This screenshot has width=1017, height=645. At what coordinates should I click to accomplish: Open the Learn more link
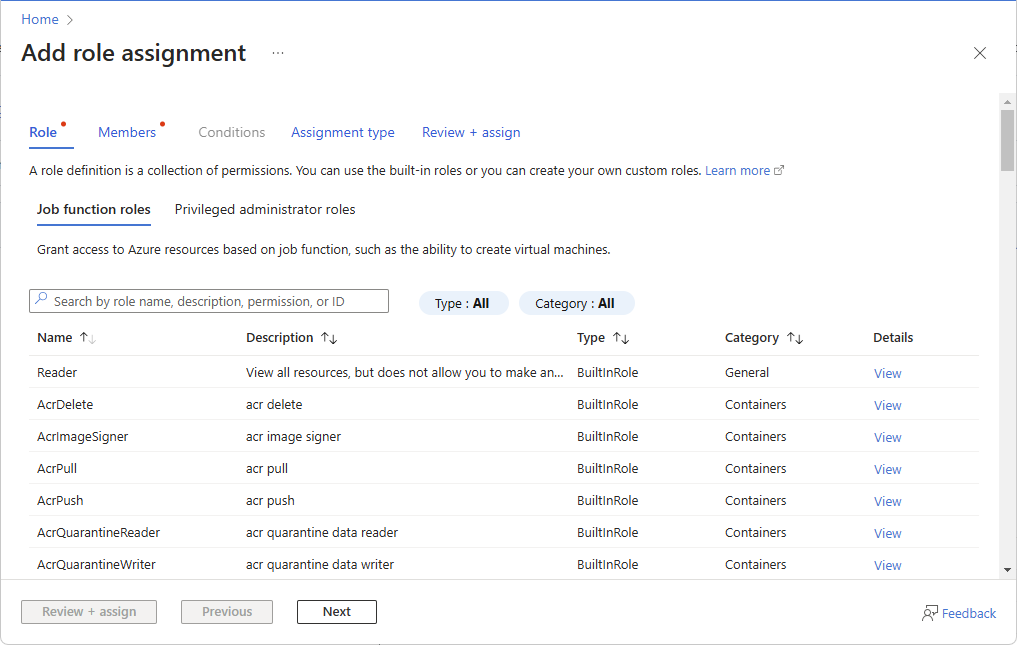(737, 170)
